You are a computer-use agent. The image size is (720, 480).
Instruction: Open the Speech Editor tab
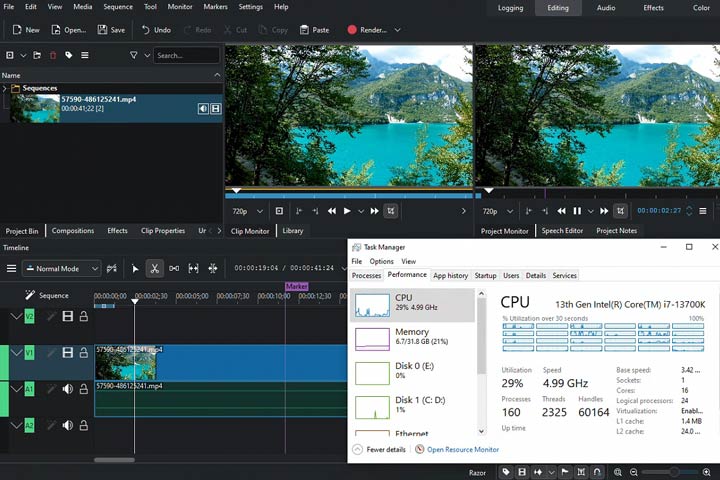562,231
